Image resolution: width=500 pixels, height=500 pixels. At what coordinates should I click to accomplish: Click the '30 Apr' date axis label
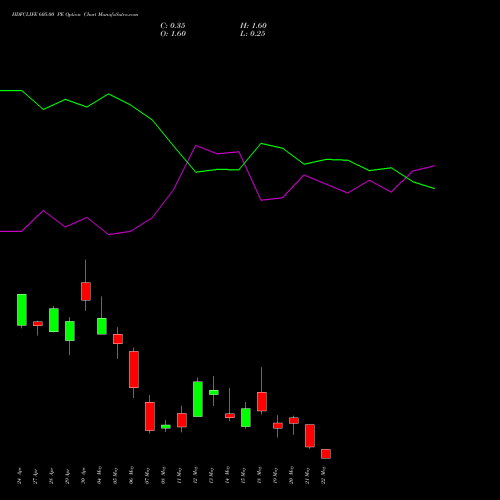(x=84, y=476)
